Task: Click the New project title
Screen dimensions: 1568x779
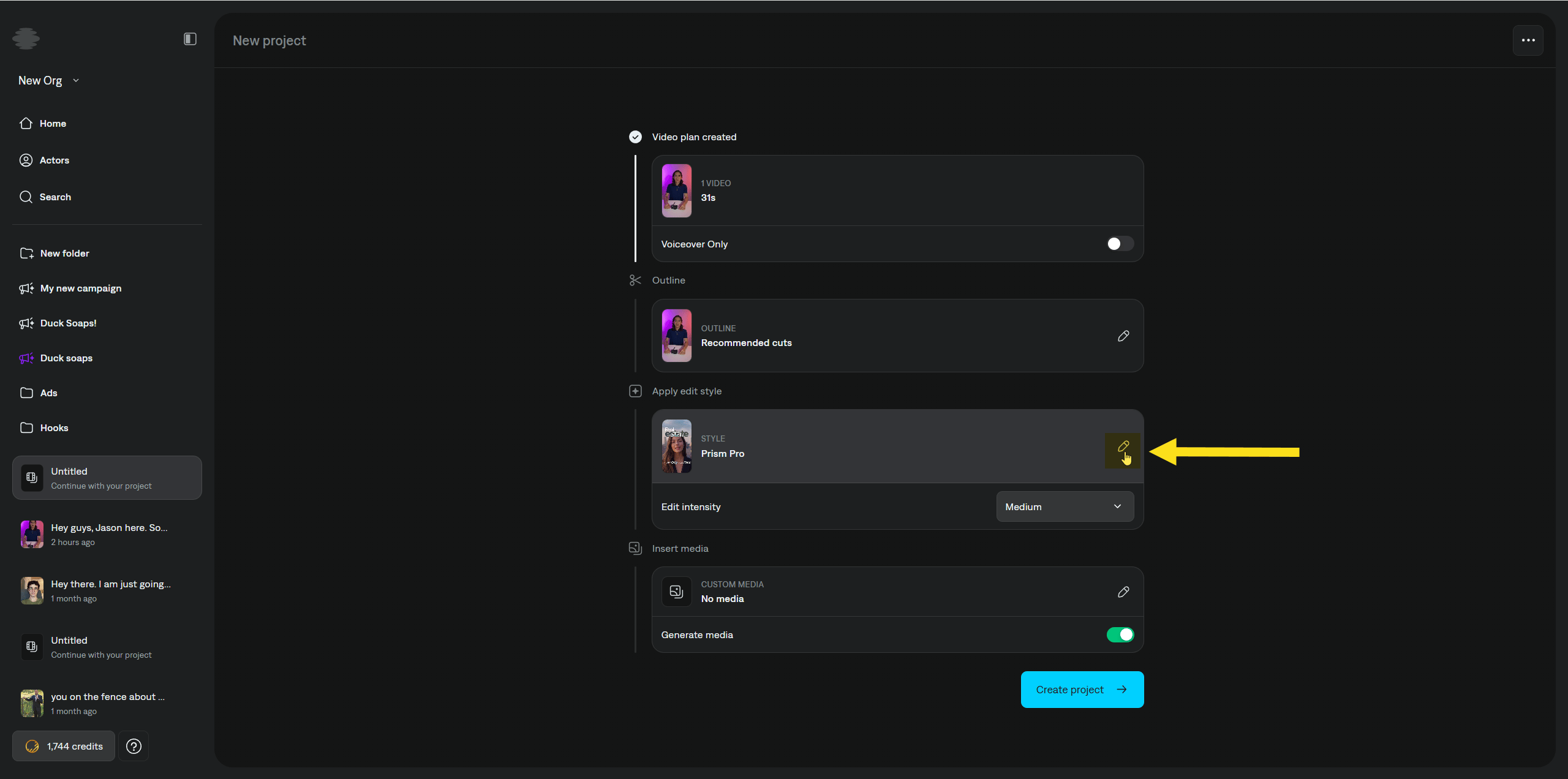Action: 269,41
